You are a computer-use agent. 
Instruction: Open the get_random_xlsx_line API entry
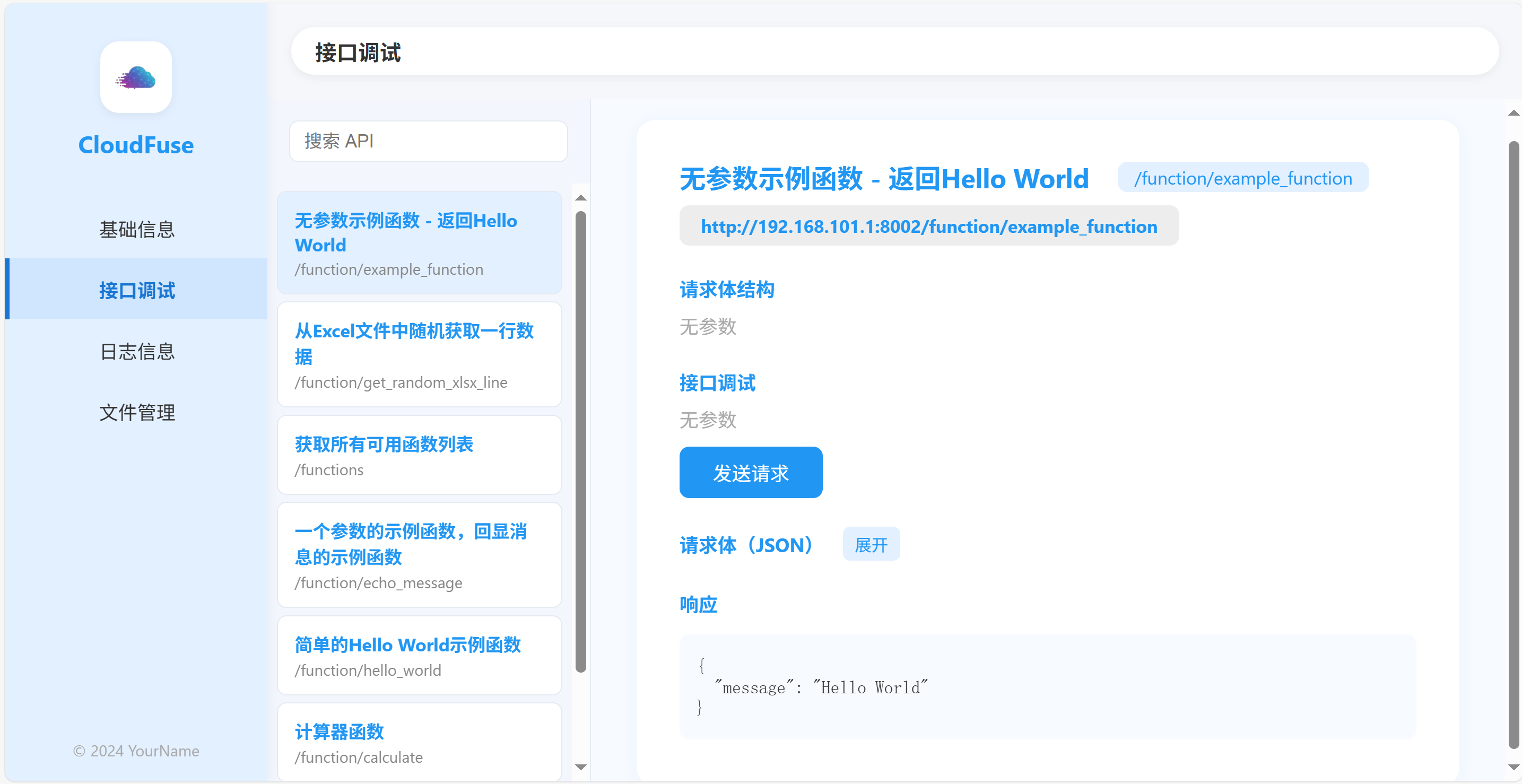pos(419,354)
